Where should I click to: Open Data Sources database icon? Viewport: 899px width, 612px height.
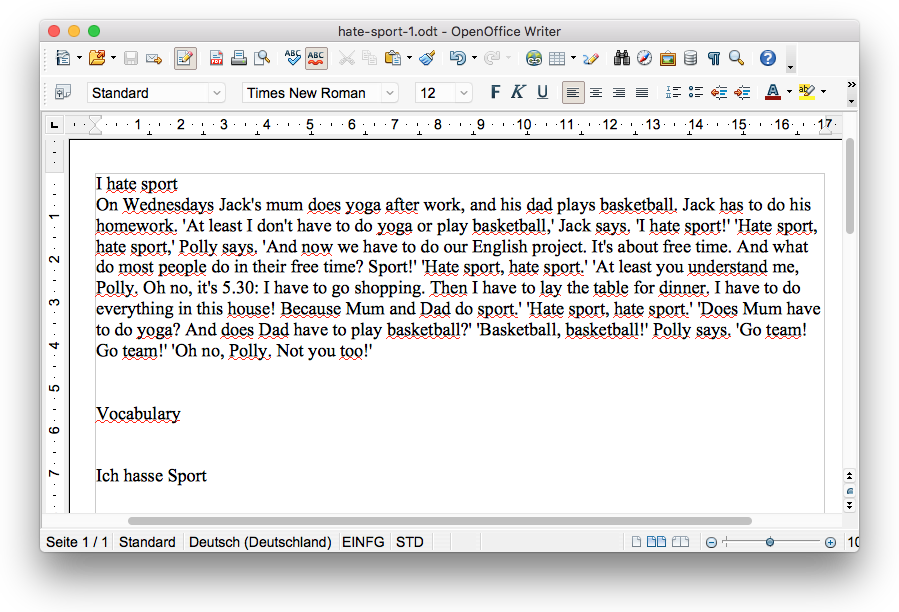[x=690, y=58]
